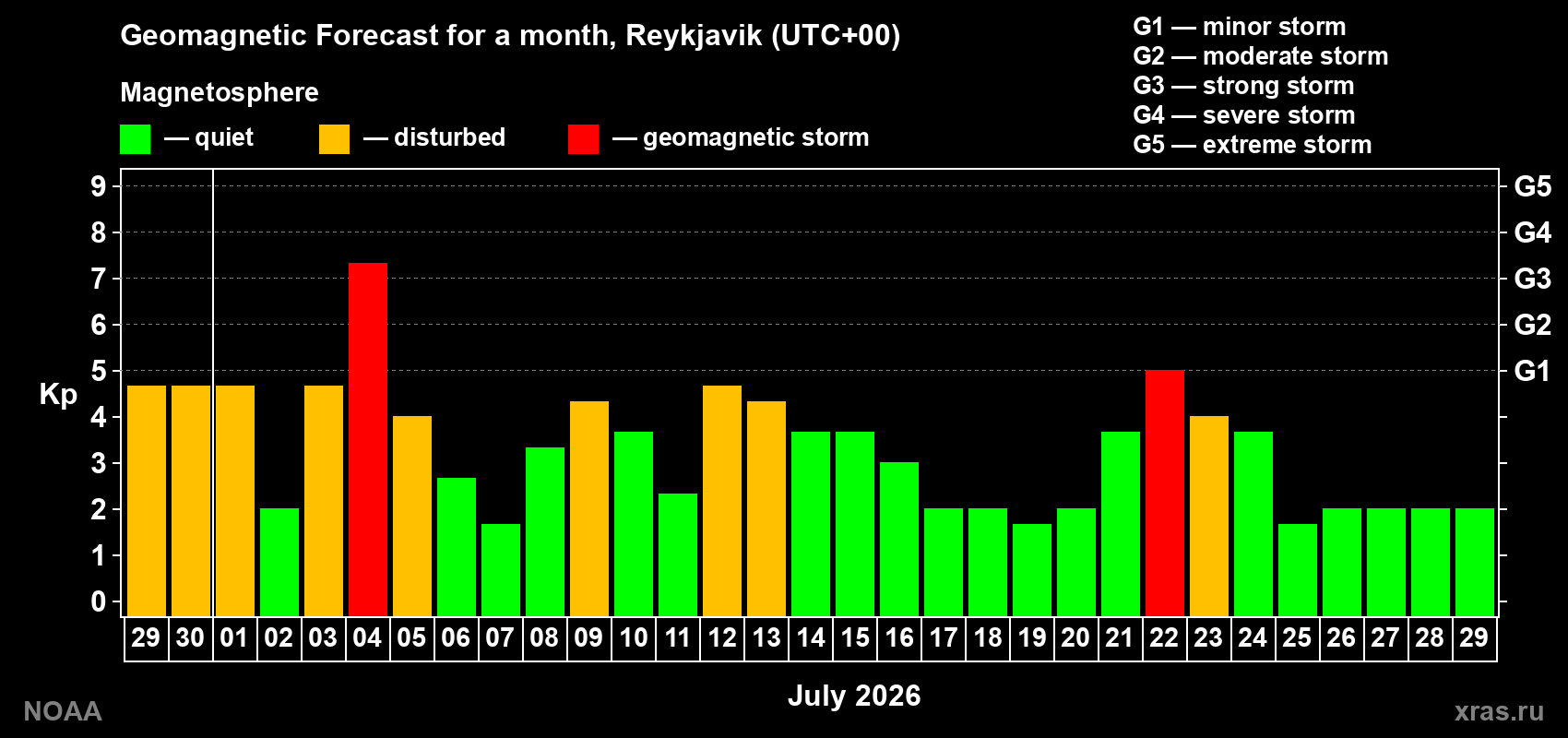Click the green bar for date 28
The width and height of the screenshot is (1568, 738).
(x=1431, y=563)
